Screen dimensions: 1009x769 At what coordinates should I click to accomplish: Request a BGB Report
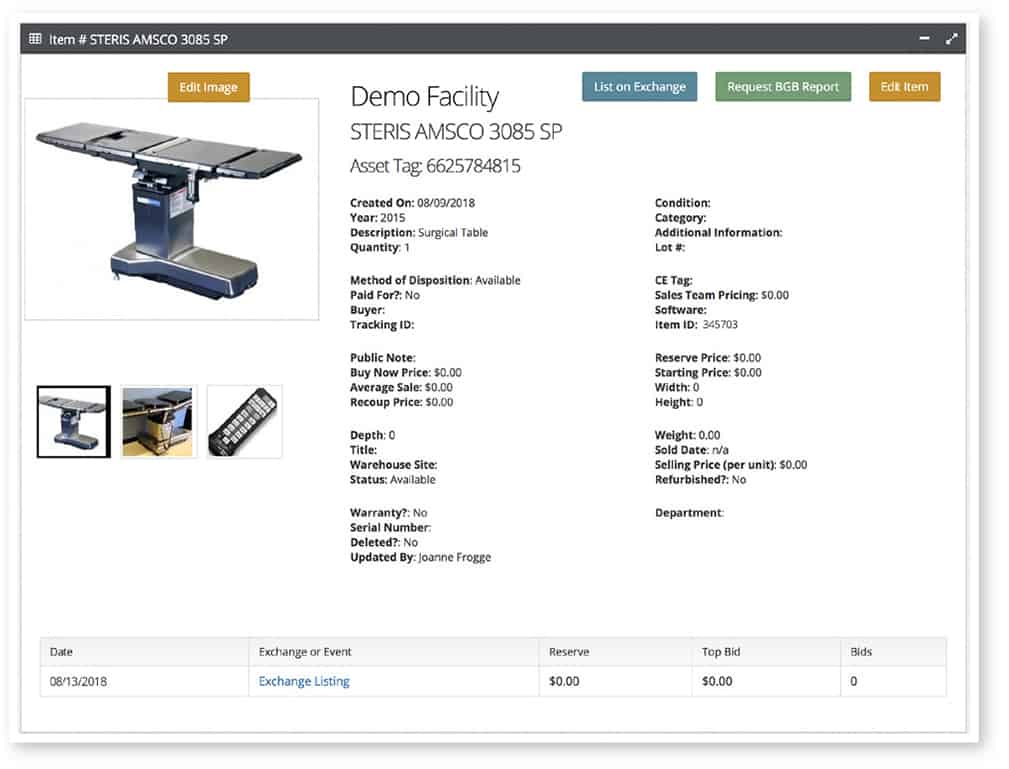(783, 87)
